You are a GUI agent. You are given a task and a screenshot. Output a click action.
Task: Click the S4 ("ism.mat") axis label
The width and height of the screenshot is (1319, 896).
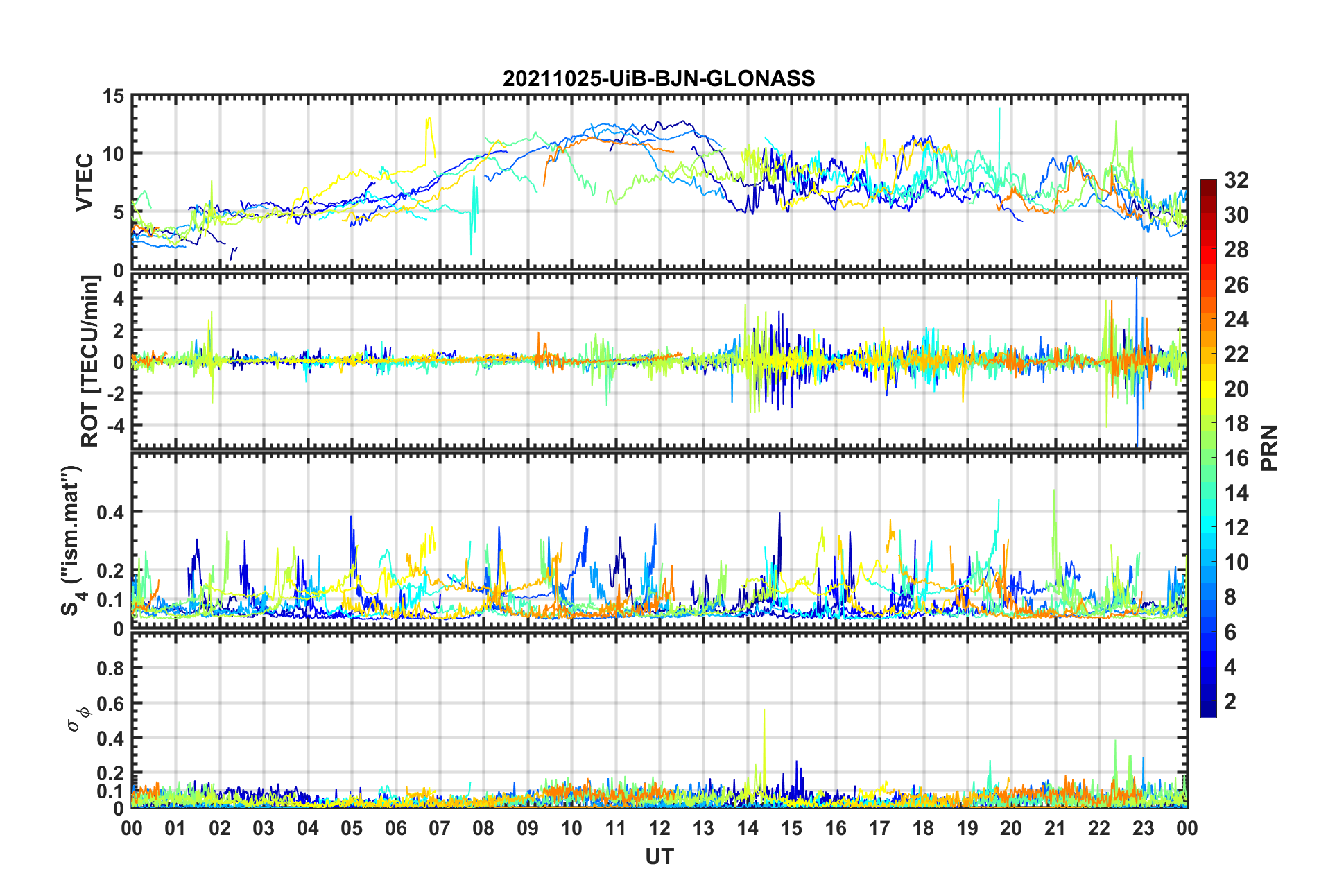[x=71, y=540]
